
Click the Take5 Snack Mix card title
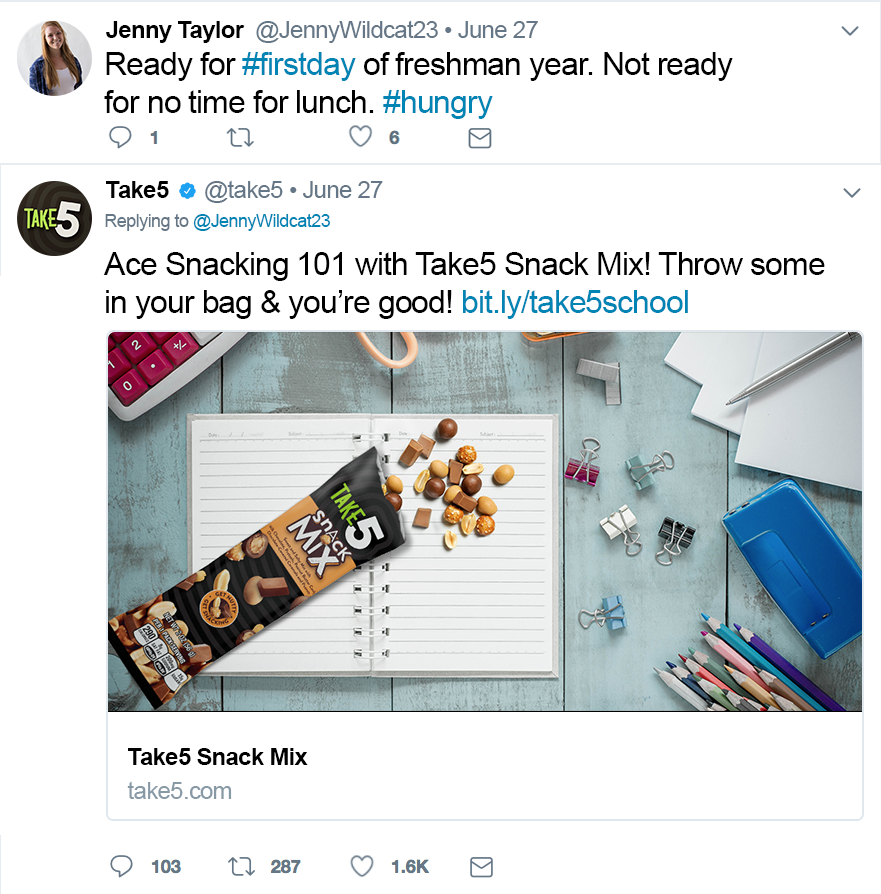[x=217, y=757]
